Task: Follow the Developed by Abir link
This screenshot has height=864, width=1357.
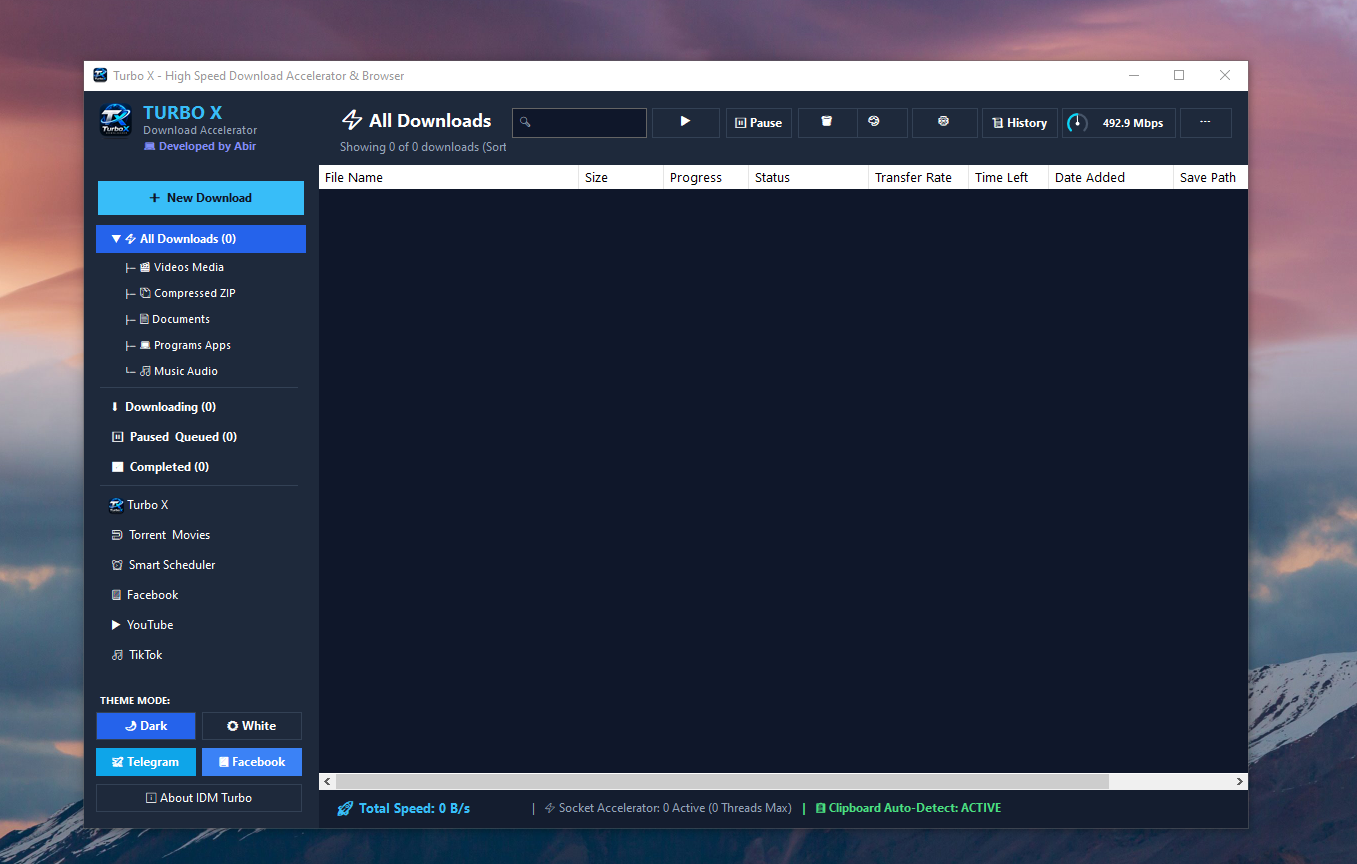Action: [x=200, y=146]
